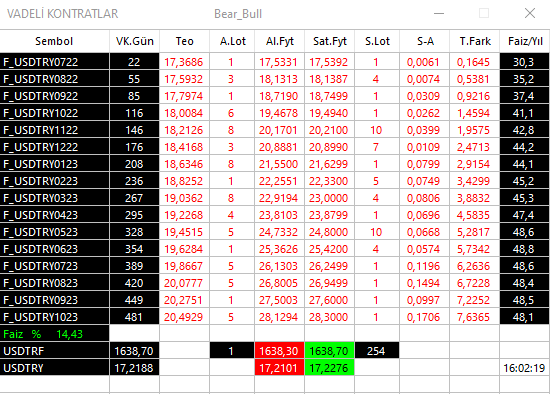Click T.Fark value 7,6365

coord(474,317)
